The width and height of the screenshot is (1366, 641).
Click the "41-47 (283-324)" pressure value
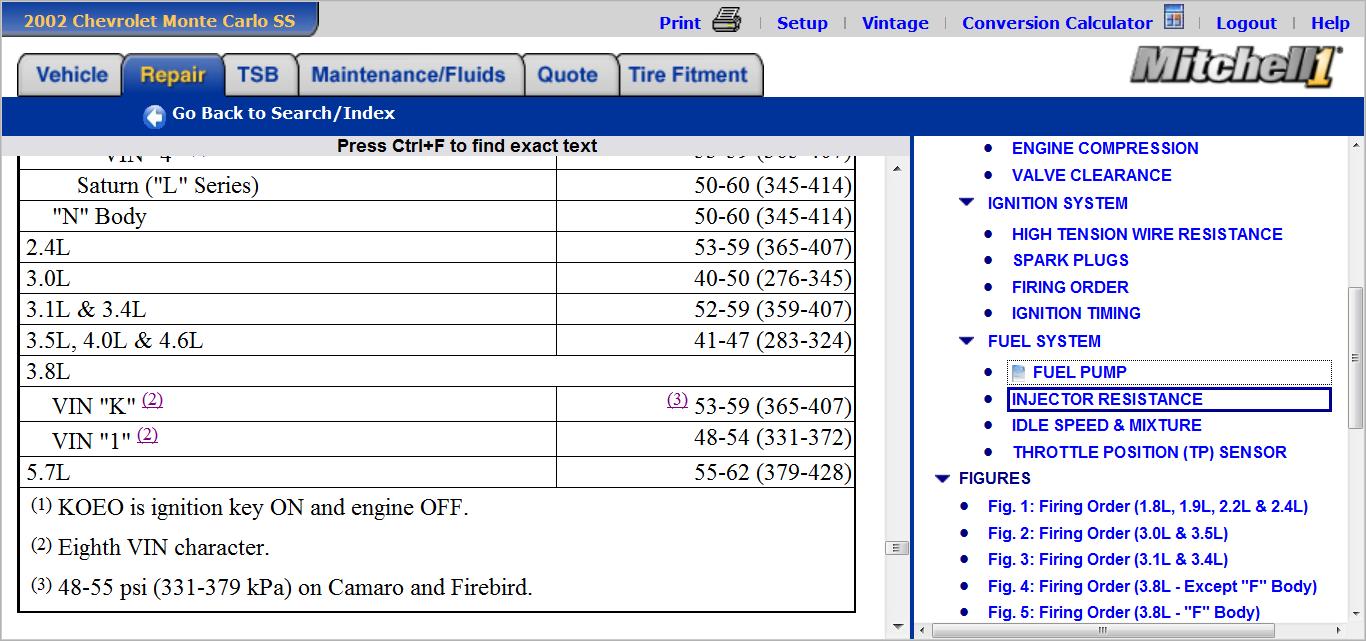(773, 340)
